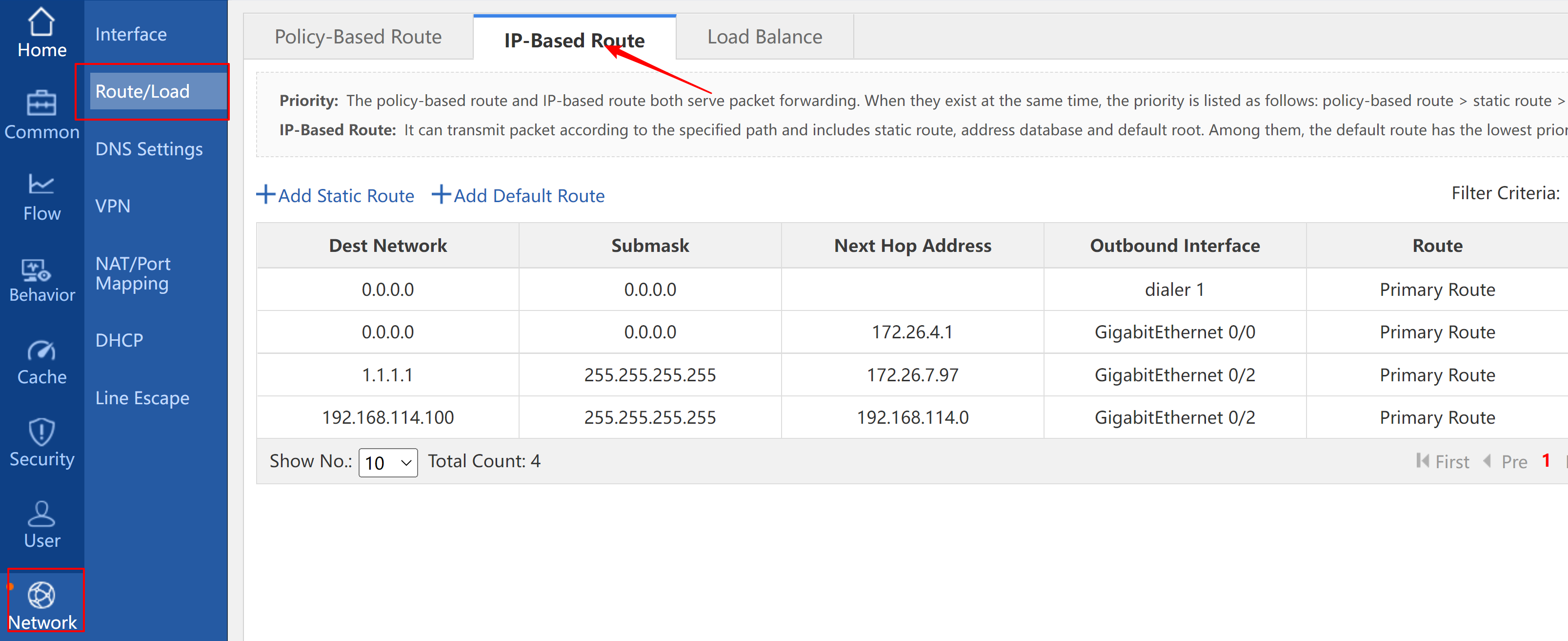Viewport: 1568px width, 641px height.
Task: Select the Network globe icon
Action: click(x=41, y=595)
